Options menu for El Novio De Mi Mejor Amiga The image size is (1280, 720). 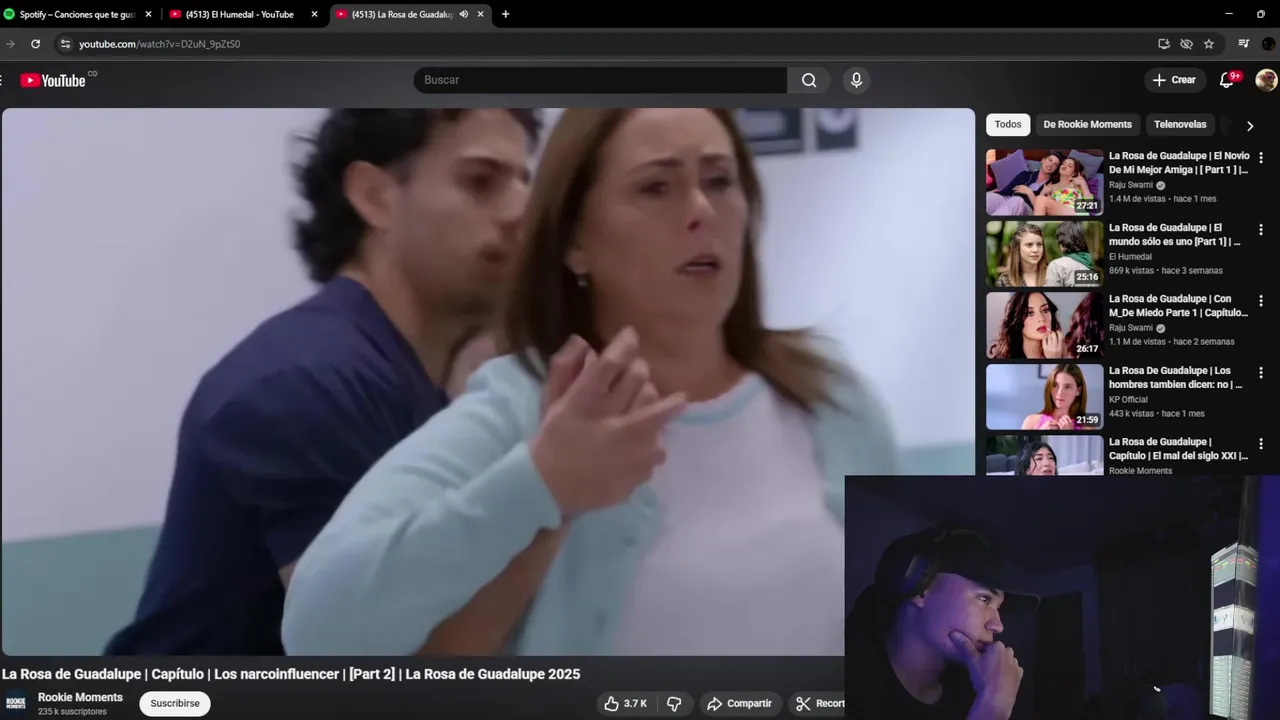[1260, 158]
